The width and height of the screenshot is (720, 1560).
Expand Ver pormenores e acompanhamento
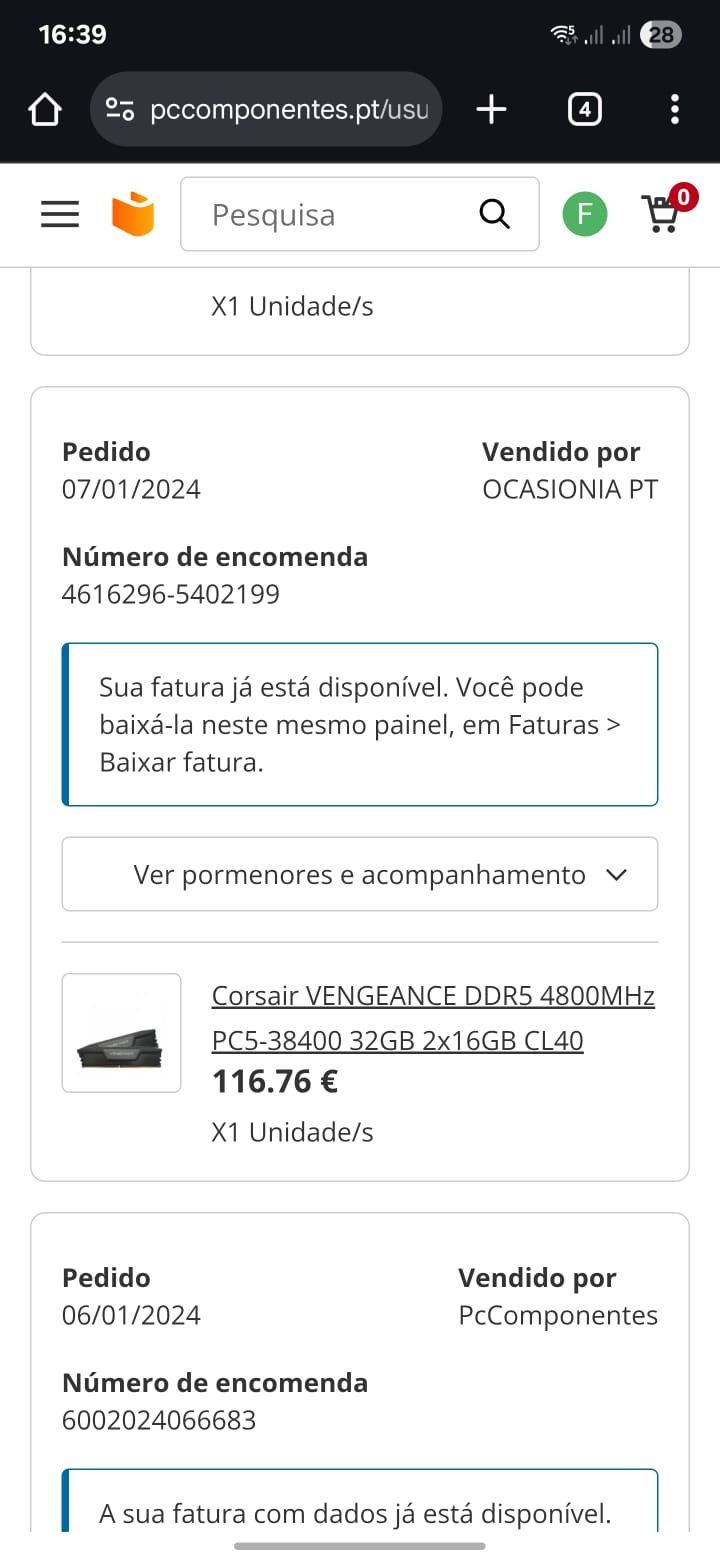360,874
